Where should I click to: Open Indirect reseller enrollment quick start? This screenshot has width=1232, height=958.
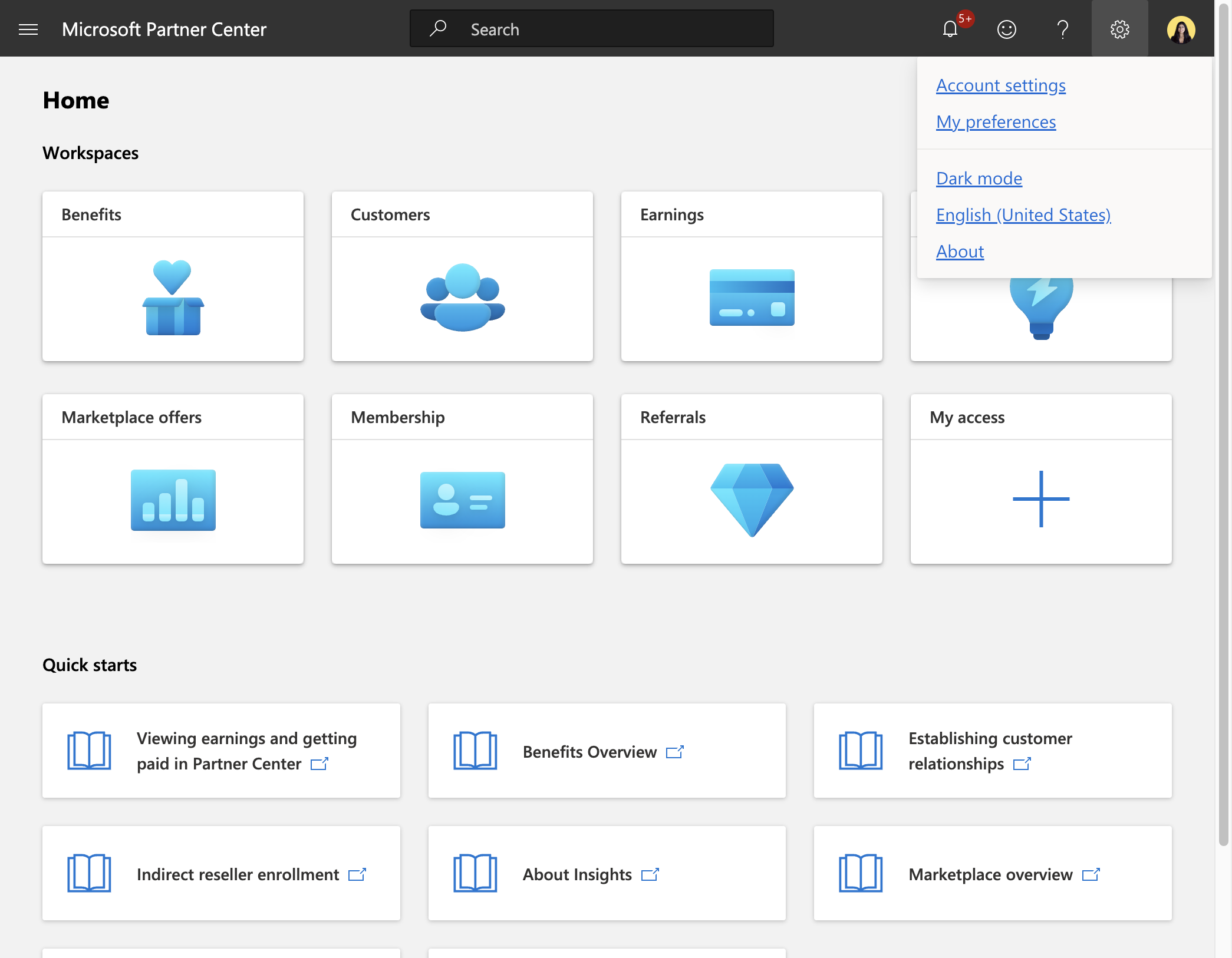[221, 873]
